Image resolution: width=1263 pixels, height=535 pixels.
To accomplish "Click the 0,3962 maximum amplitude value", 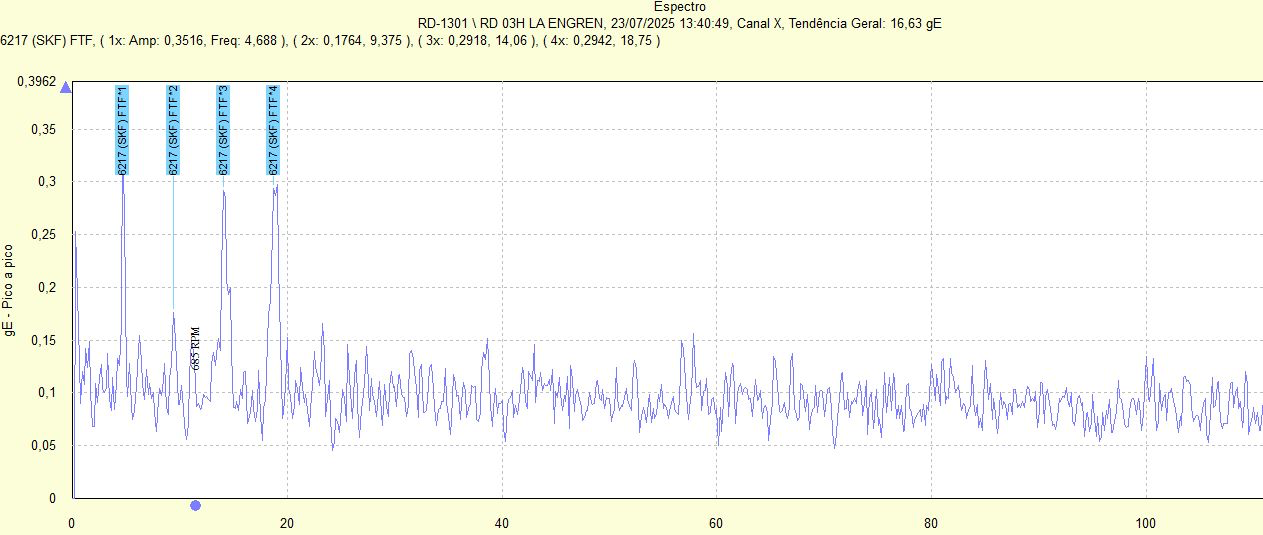I will (36, 82).
